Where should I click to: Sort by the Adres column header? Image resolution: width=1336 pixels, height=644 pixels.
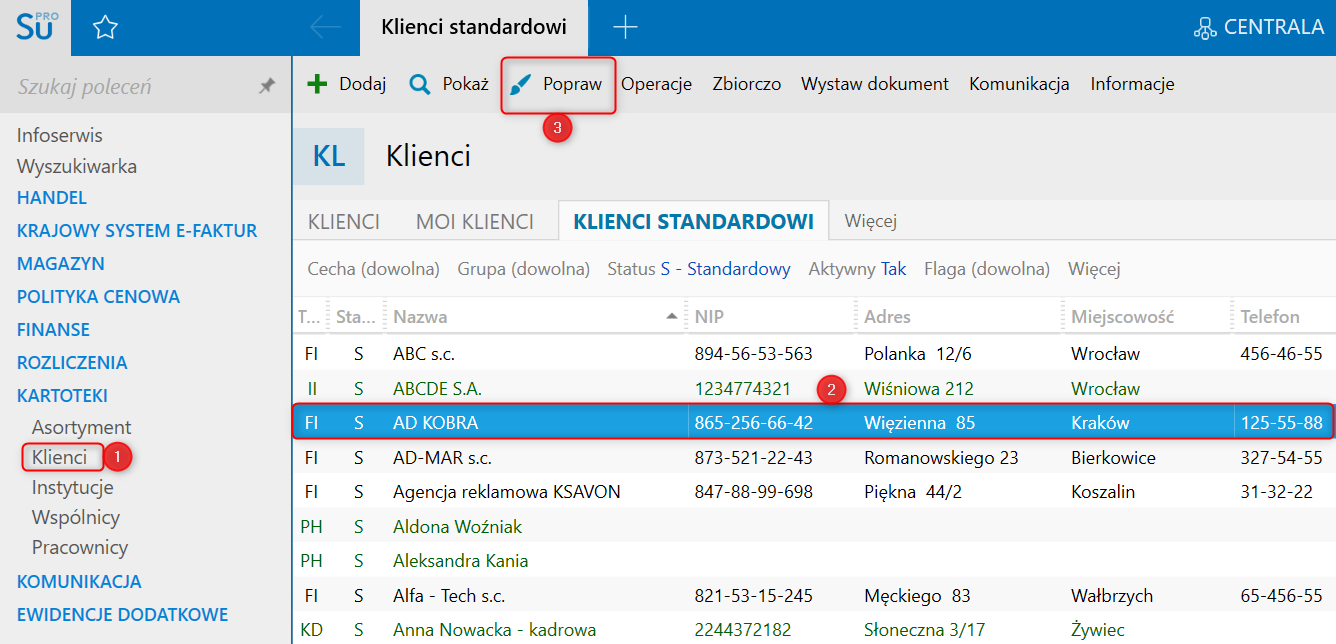coord(887,317)
